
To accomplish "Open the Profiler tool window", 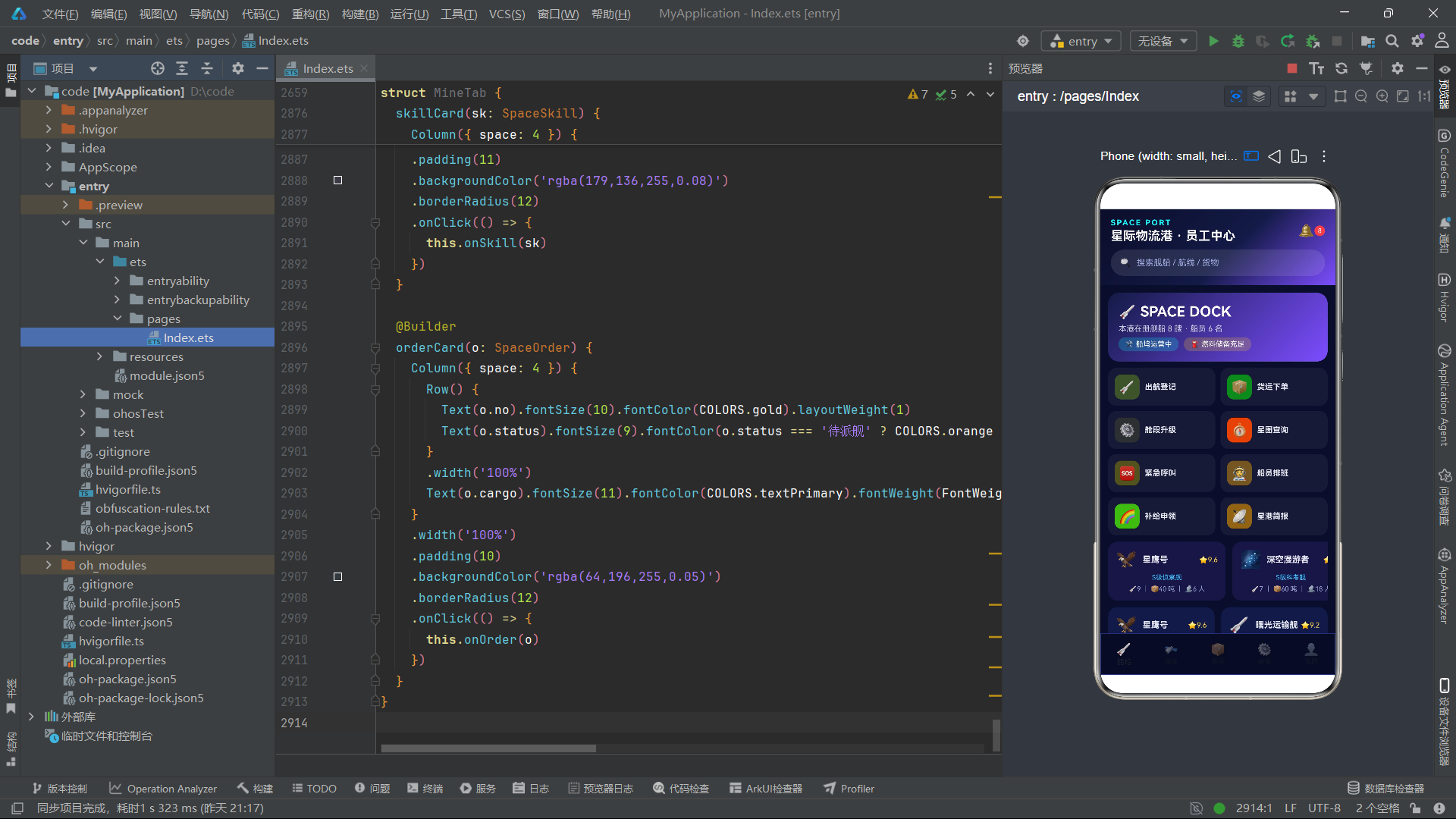I will [x=849, y=789].
